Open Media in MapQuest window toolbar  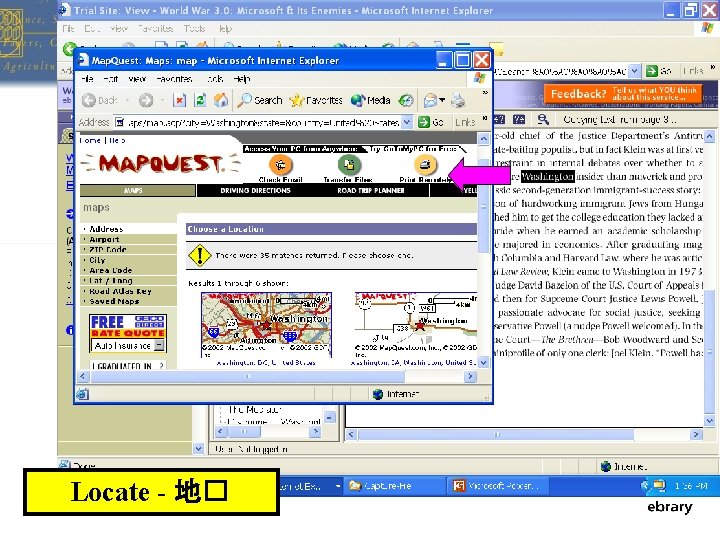point(371,100)
